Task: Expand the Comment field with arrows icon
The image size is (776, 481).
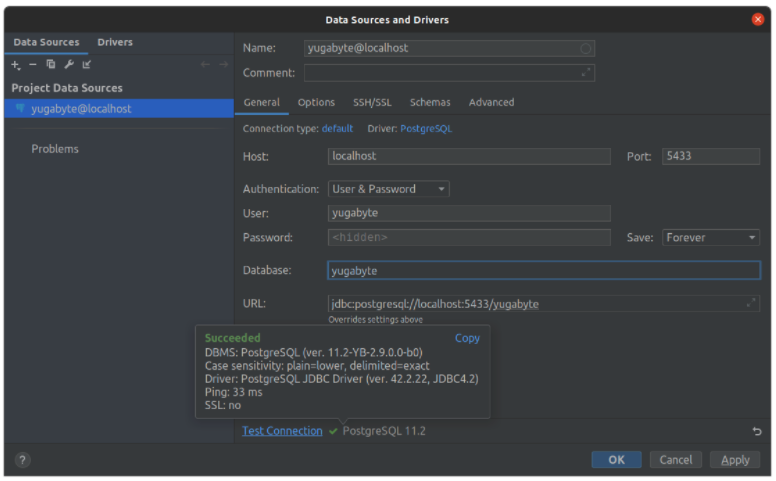Action: 585,73
